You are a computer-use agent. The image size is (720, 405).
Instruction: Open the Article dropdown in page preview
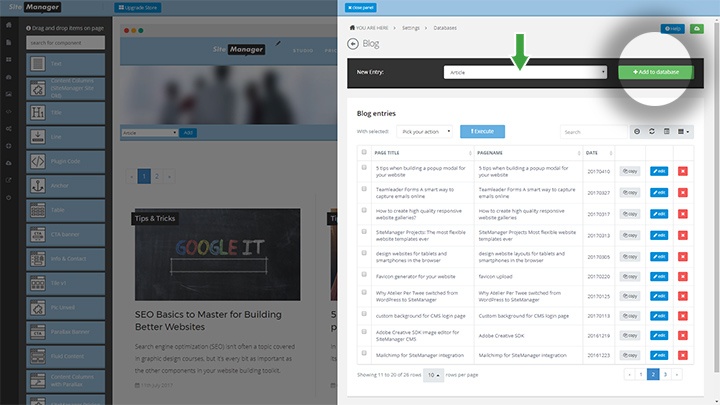click(x=149, y=133)
